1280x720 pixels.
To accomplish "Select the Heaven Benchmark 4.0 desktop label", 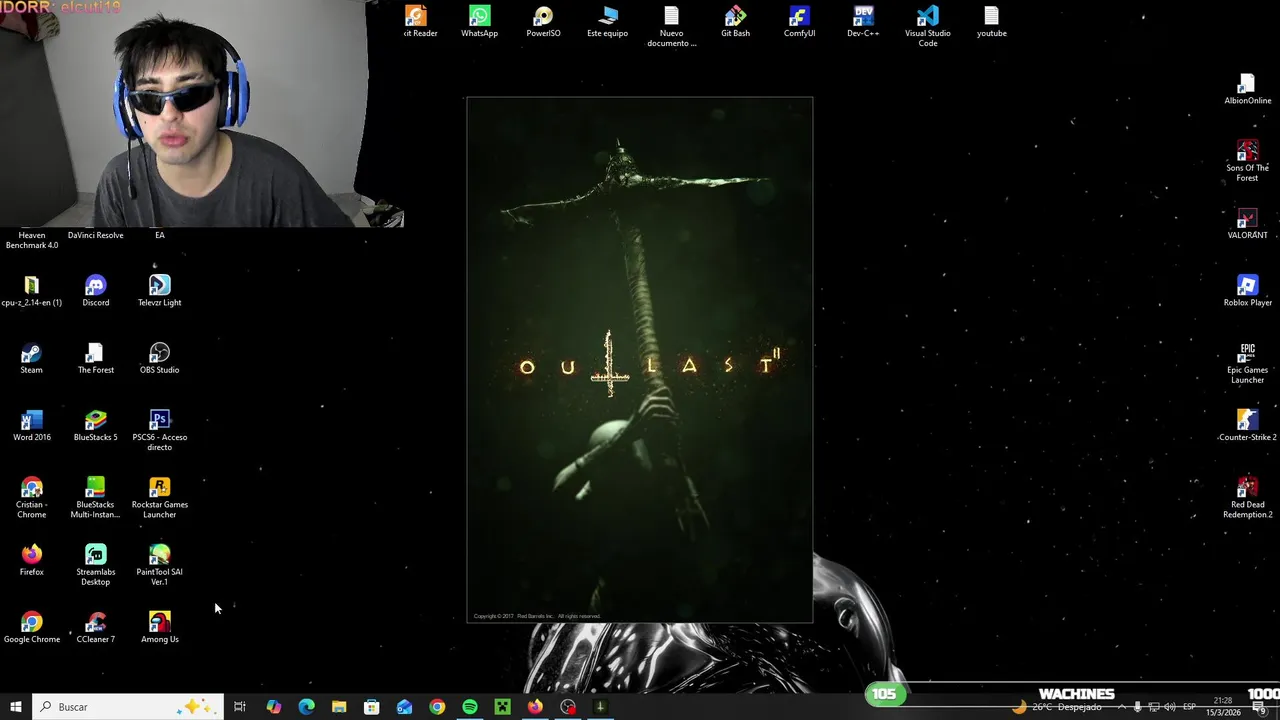I will [31, 240].
